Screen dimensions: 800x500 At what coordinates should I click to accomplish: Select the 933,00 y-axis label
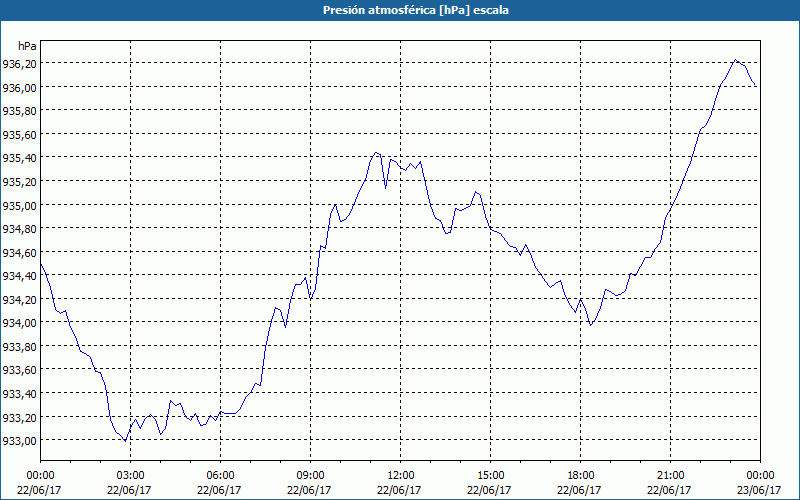(20, 441)
